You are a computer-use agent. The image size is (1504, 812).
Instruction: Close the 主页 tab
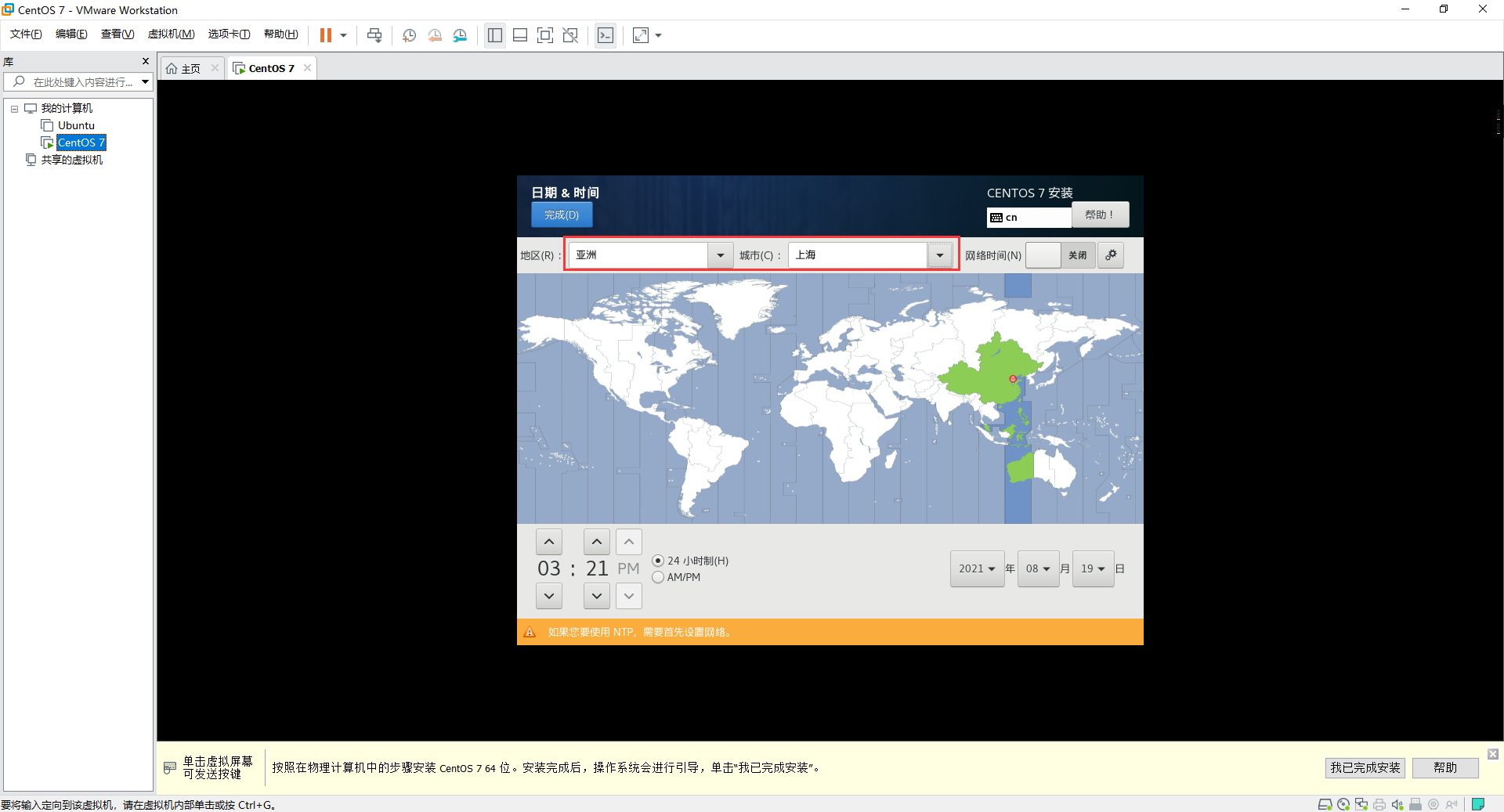(215, 68)
